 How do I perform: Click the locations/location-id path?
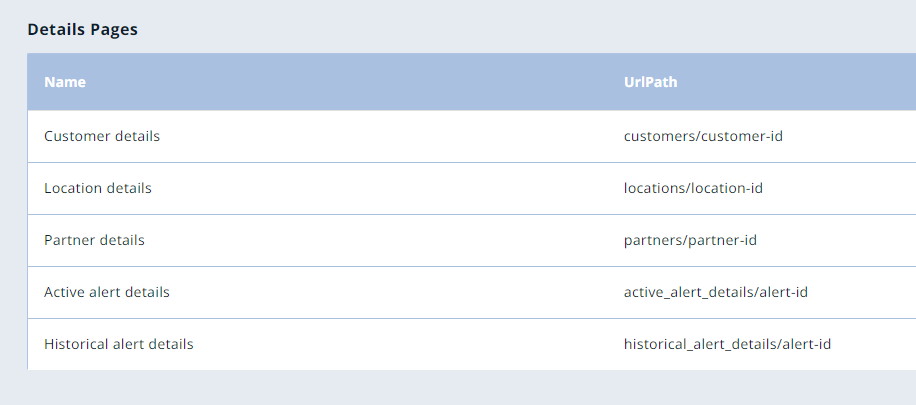click(693, 188)
